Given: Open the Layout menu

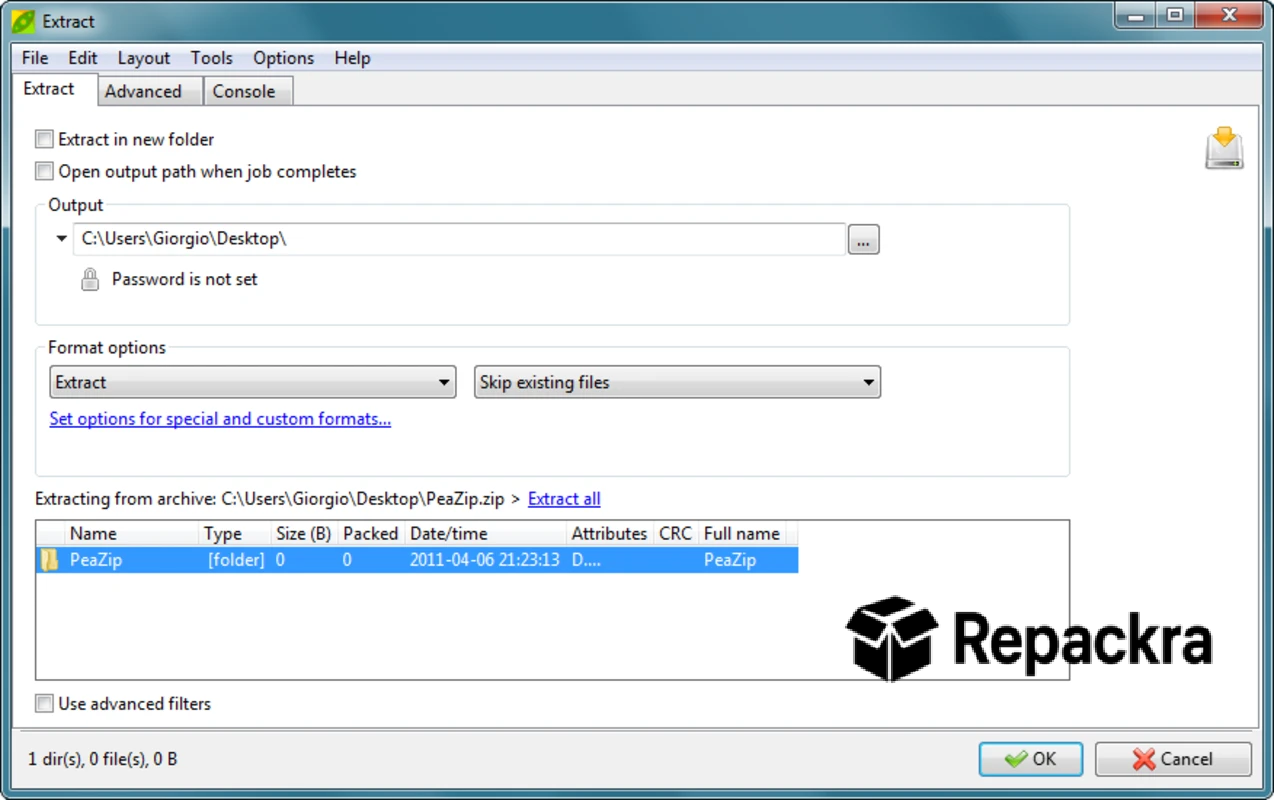Looking at the screenshot, I should click(x=144, y=58).
